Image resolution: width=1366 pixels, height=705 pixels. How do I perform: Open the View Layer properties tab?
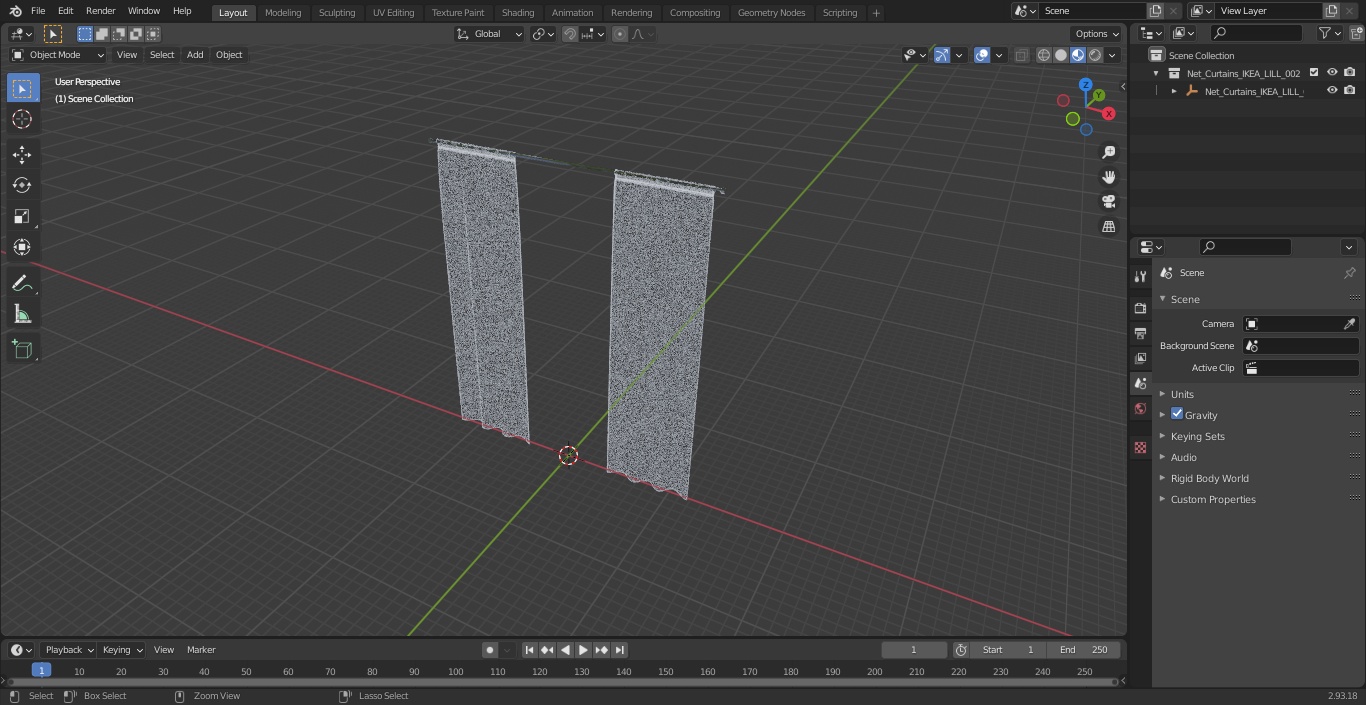[1140, 358]
